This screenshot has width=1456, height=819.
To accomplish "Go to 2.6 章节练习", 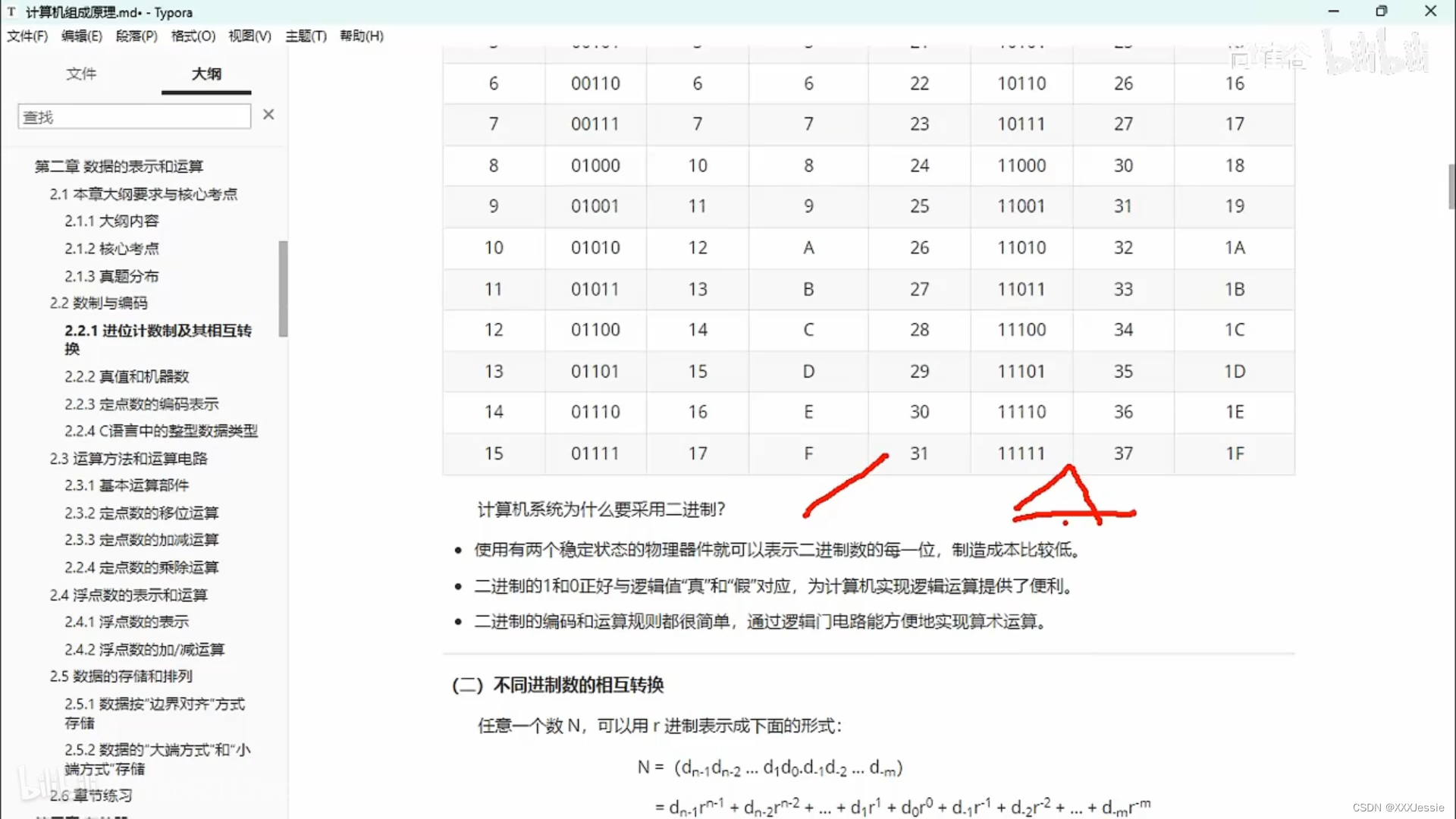I will (91, 795).
